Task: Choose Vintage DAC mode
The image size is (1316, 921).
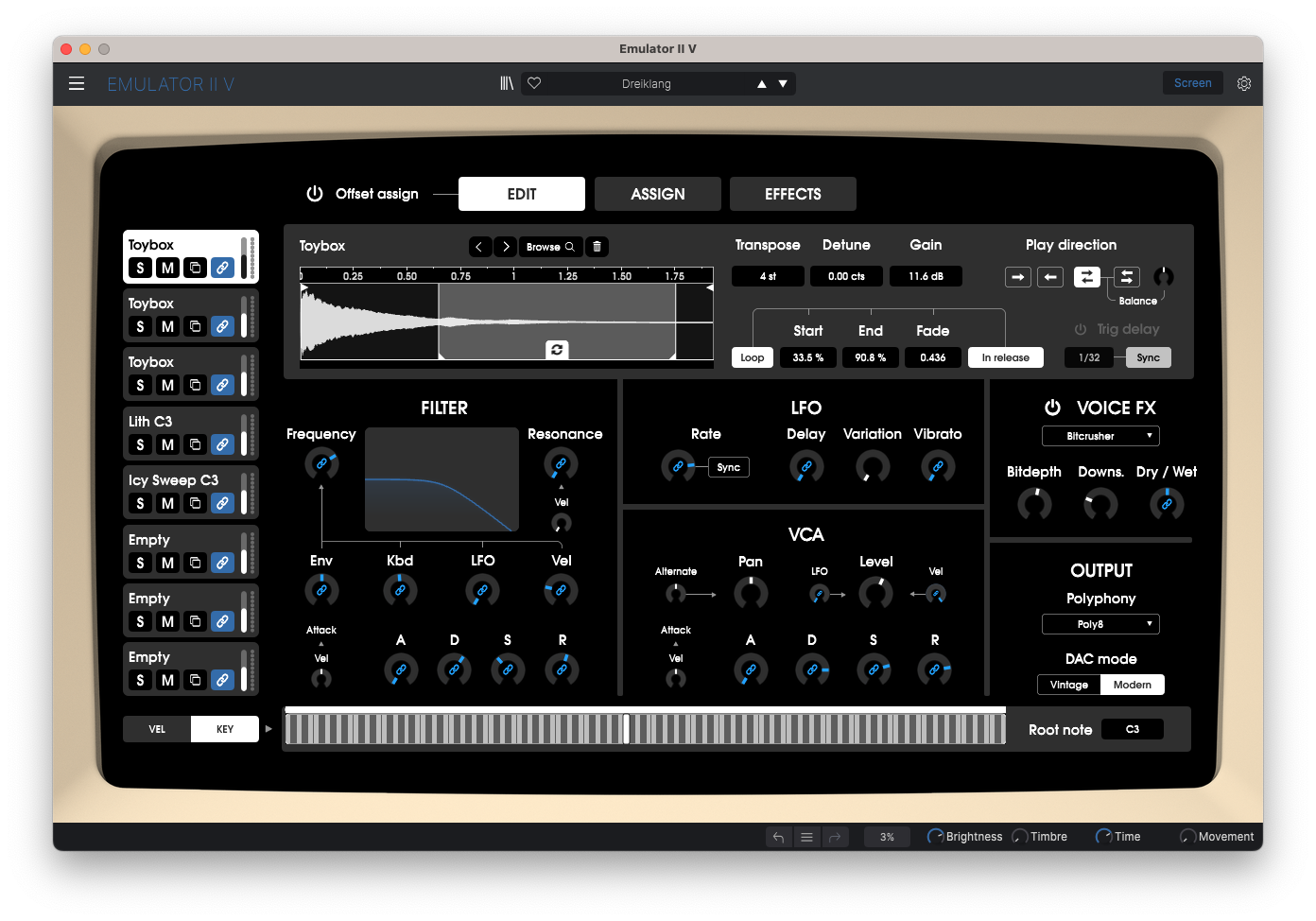Action: coord(1069,685)
